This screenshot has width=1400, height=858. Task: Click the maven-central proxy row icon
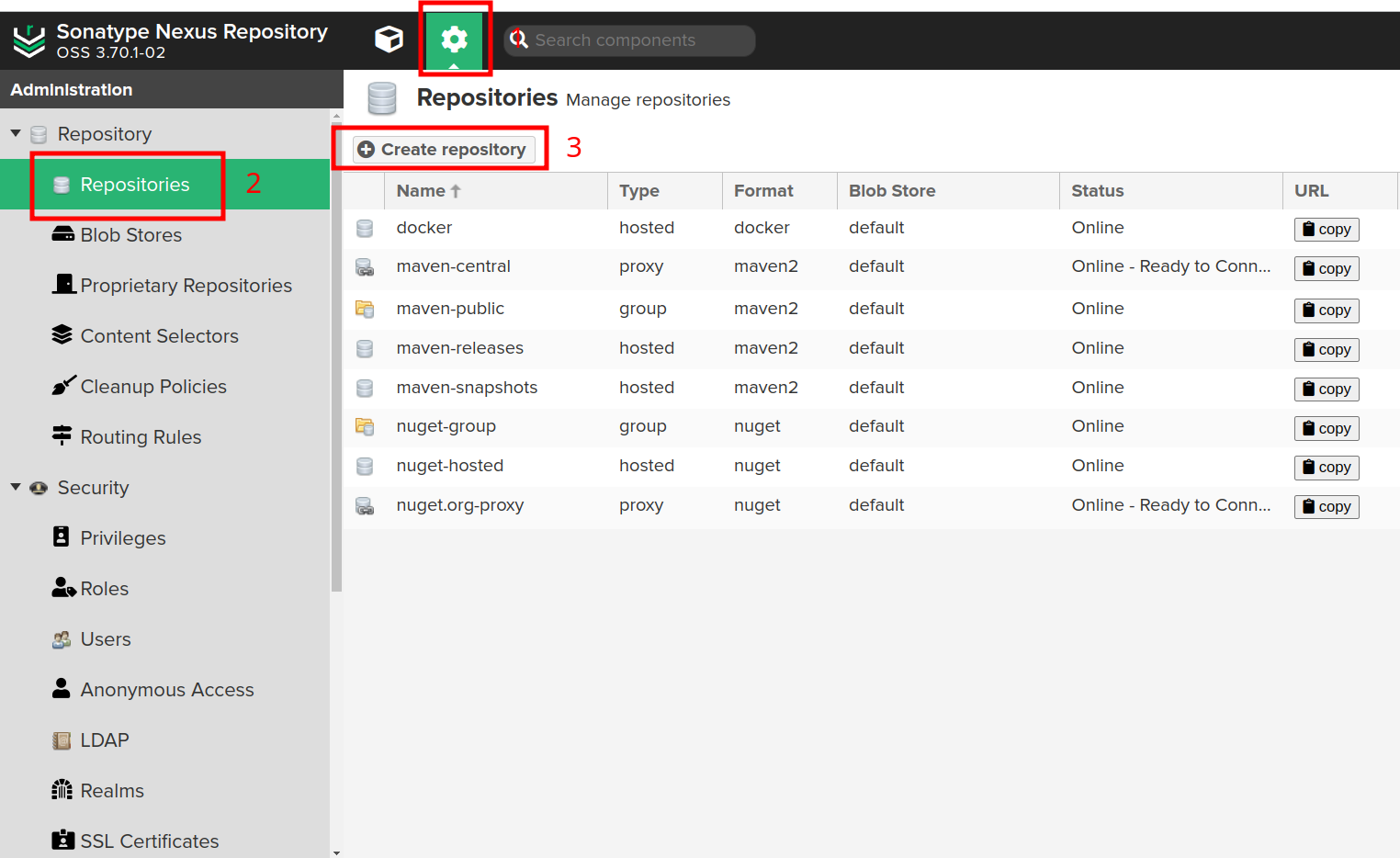[365, 267]
